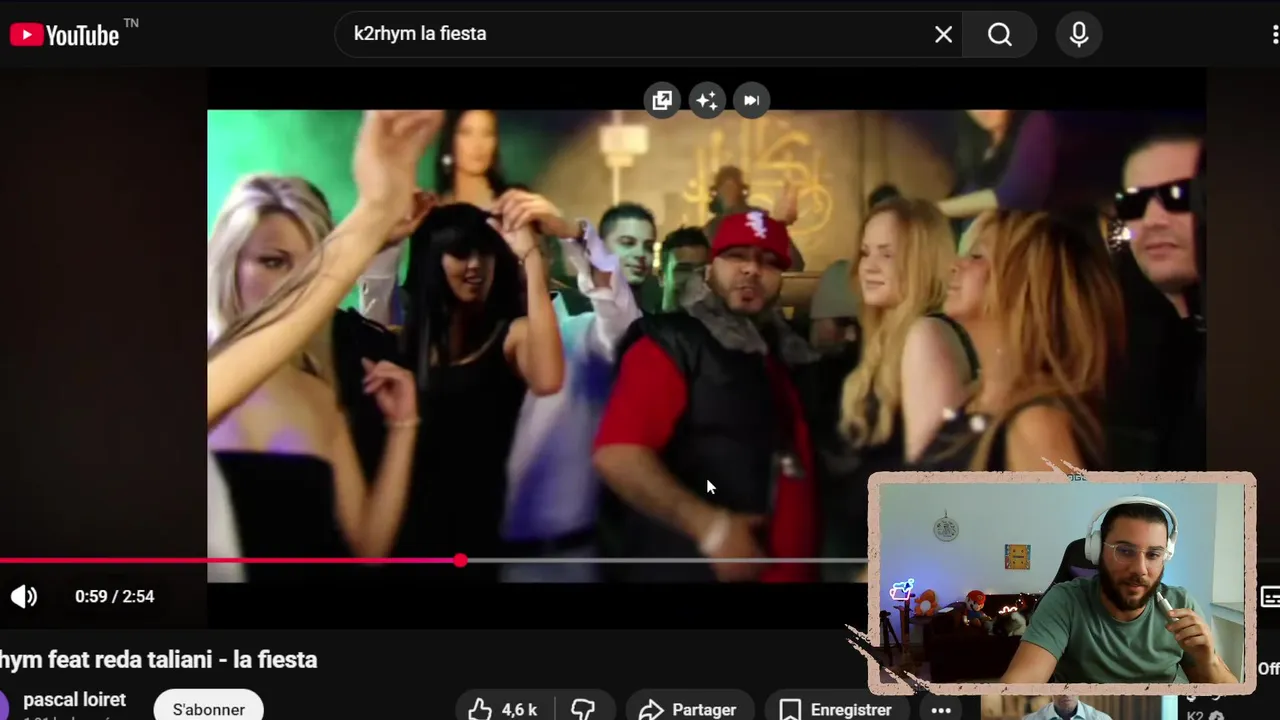Seek later by clicking the grey progress bar
This screenshot has width=1280, height=720.
[x=665, y=560]
